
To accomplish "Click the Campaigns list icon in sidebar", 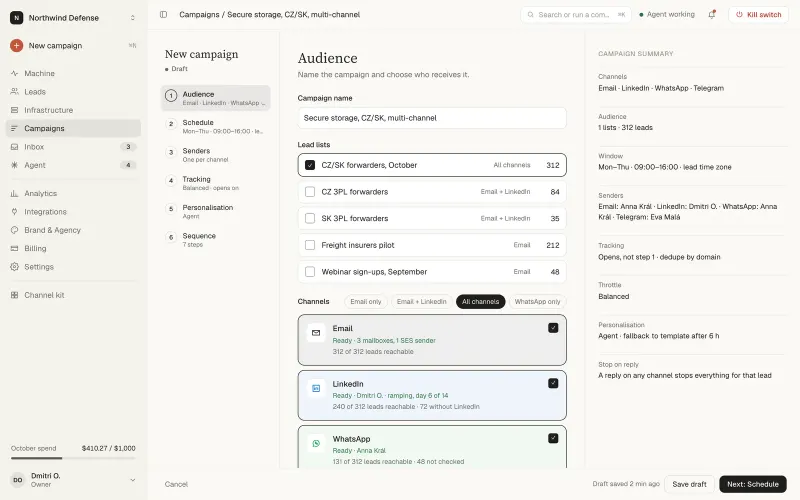I will (x=14, y=129).
